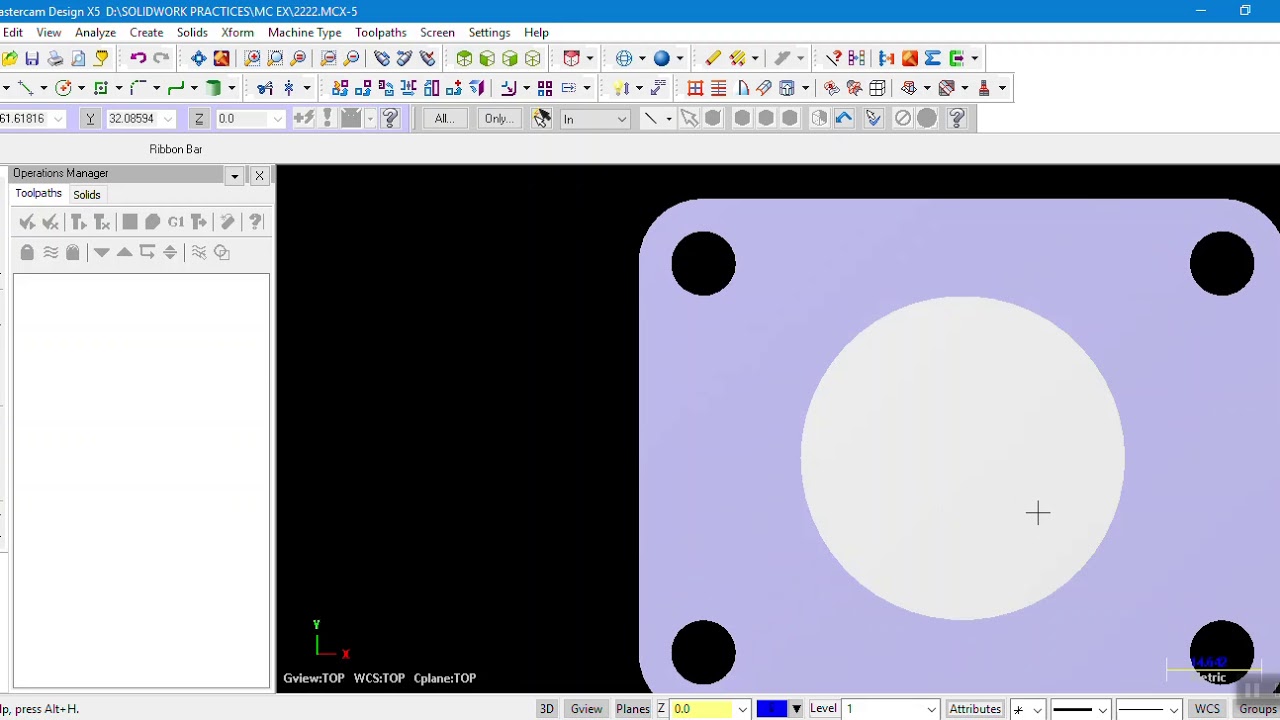Click the ribbon bar help question icon

click(390, 119)
